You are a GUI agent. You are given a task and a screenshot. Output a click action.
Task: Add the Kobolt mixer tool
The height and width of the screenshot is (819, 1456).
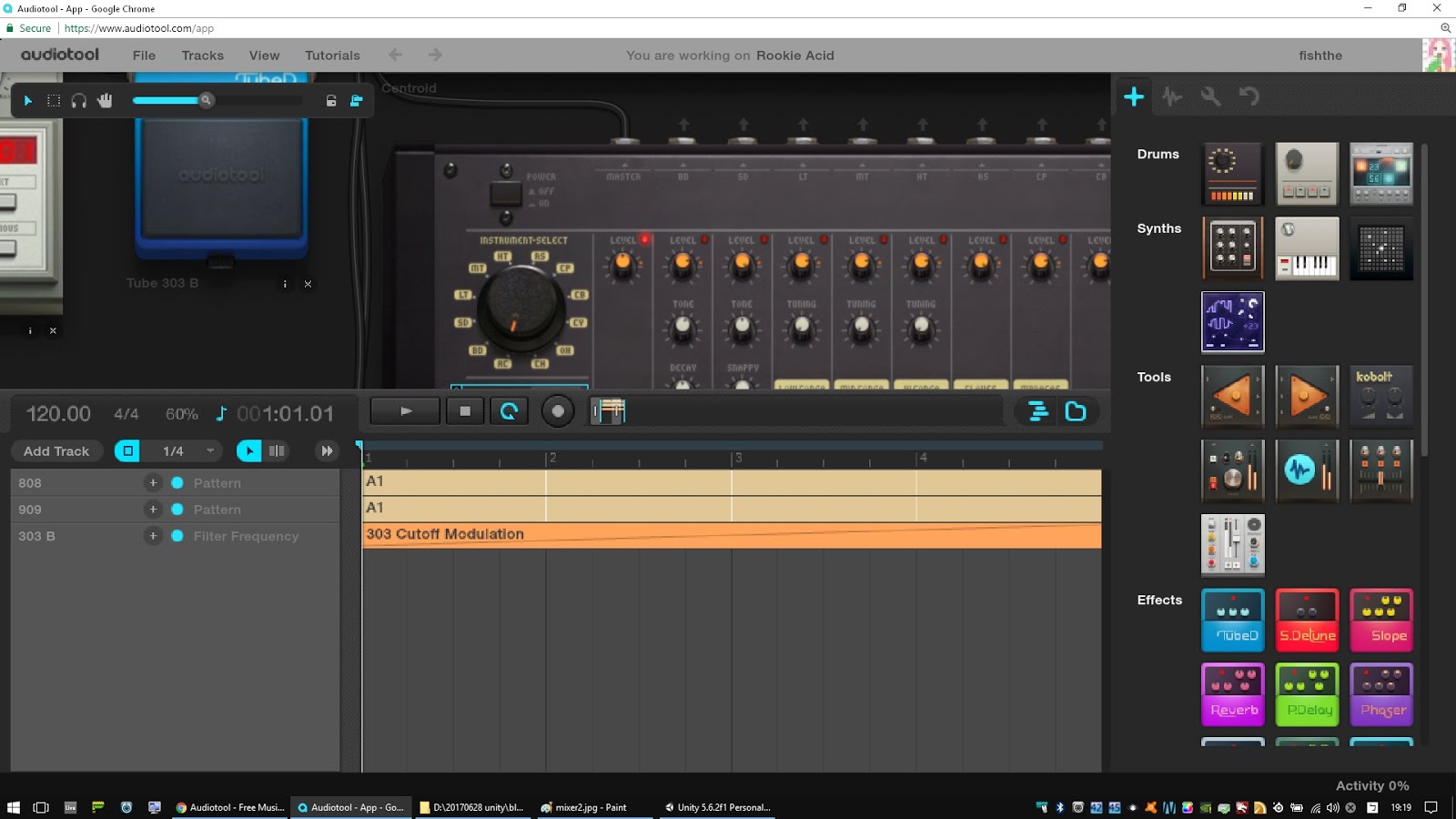(1381, 396)
